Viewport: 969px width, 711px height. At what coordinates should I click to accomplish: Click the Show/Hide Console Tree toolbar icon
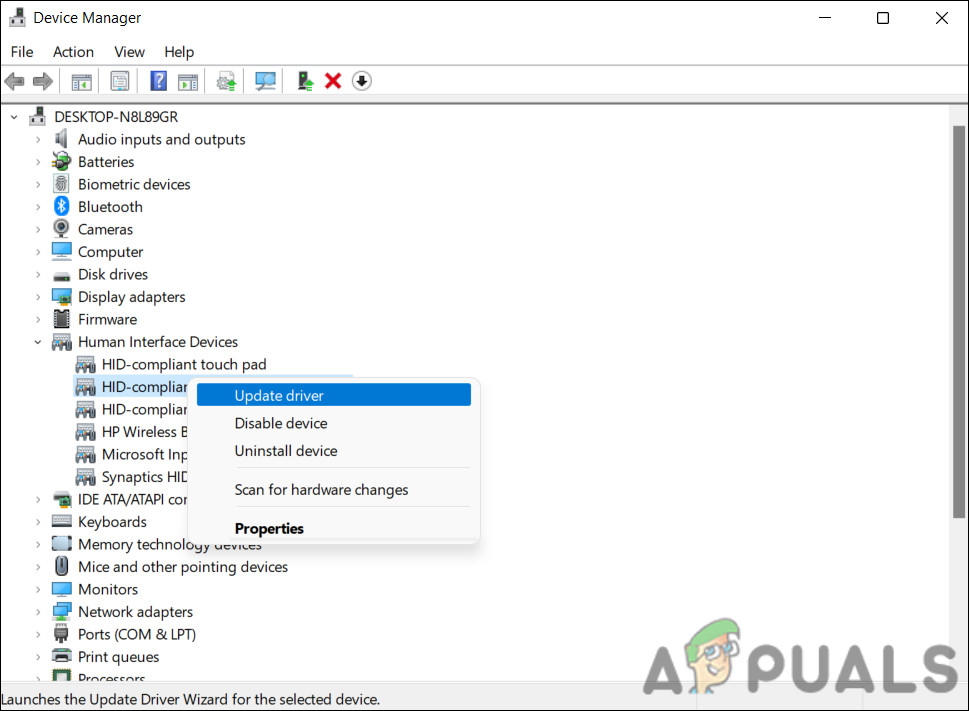coord(81,80)
